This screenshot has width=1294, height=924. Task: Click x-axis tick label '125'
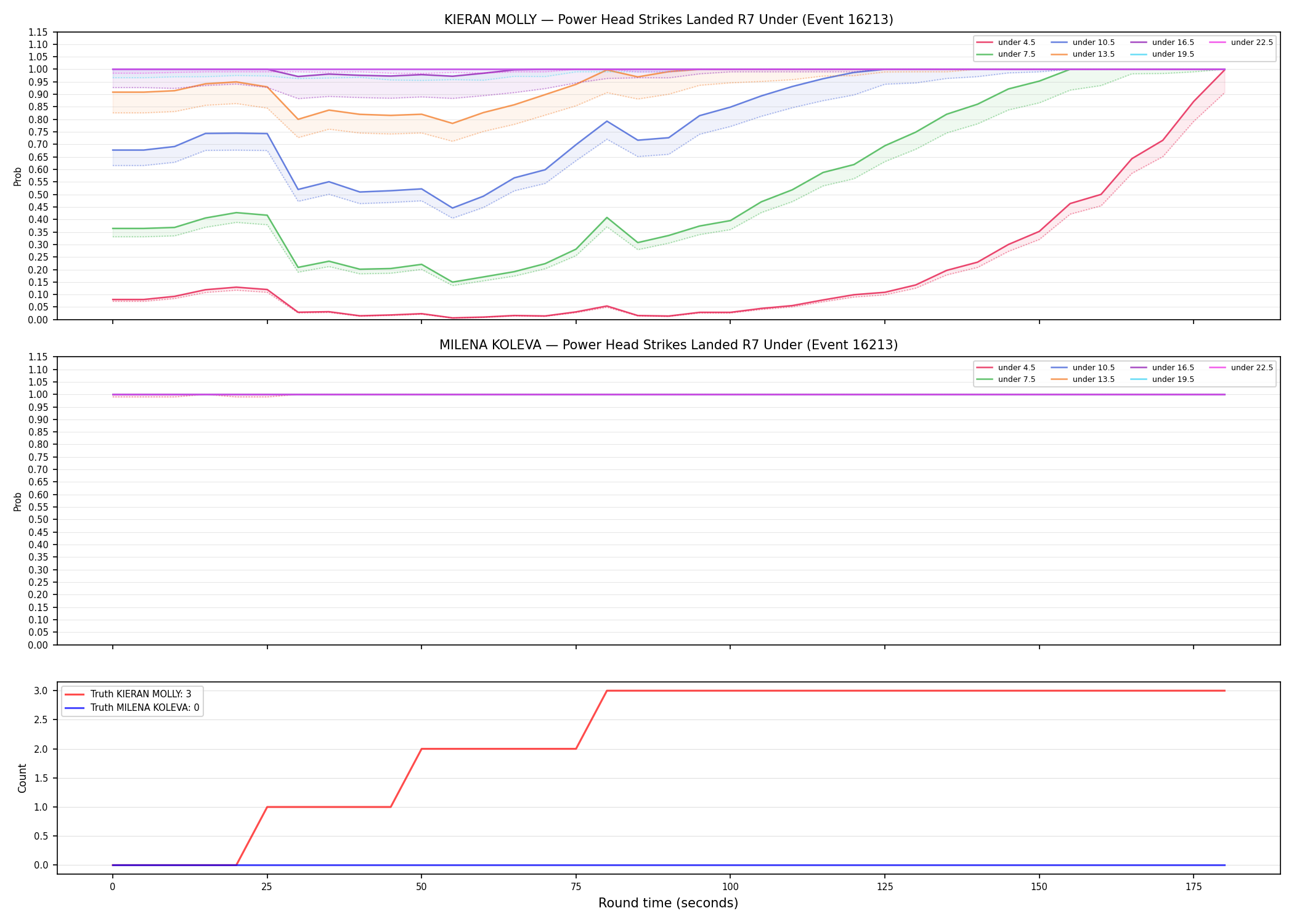pyautogui.click(x=885, y=887)
